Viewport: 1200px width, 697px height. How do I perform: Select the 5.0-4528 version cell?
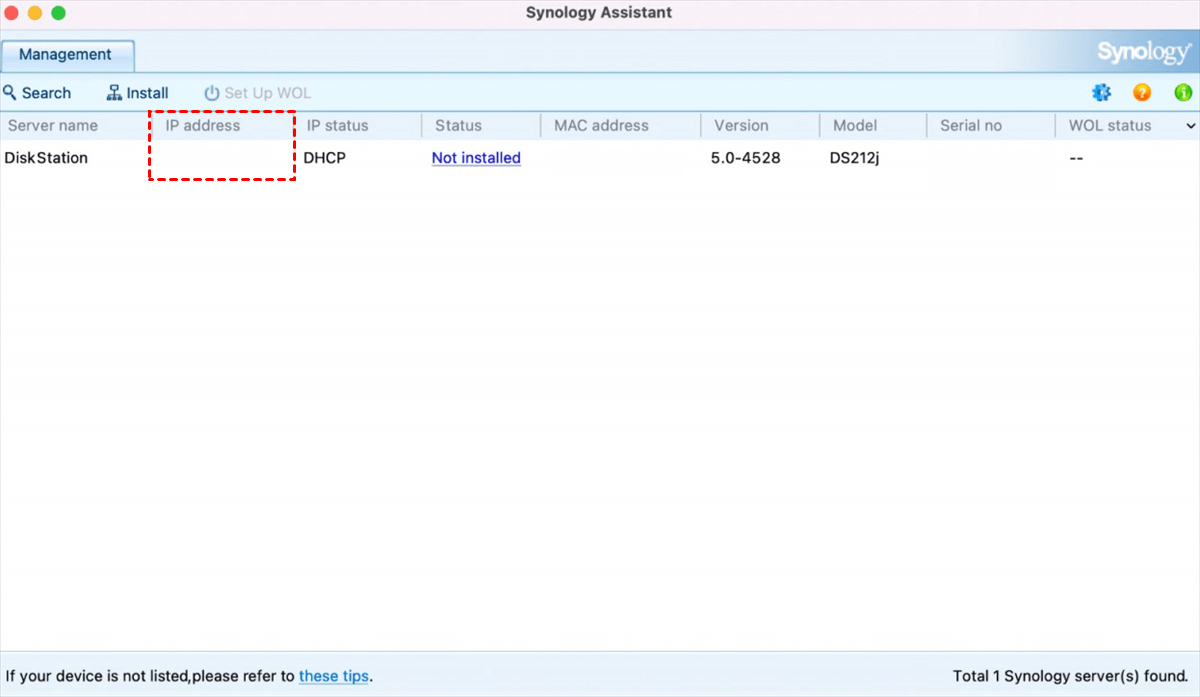tap(746, 158)
